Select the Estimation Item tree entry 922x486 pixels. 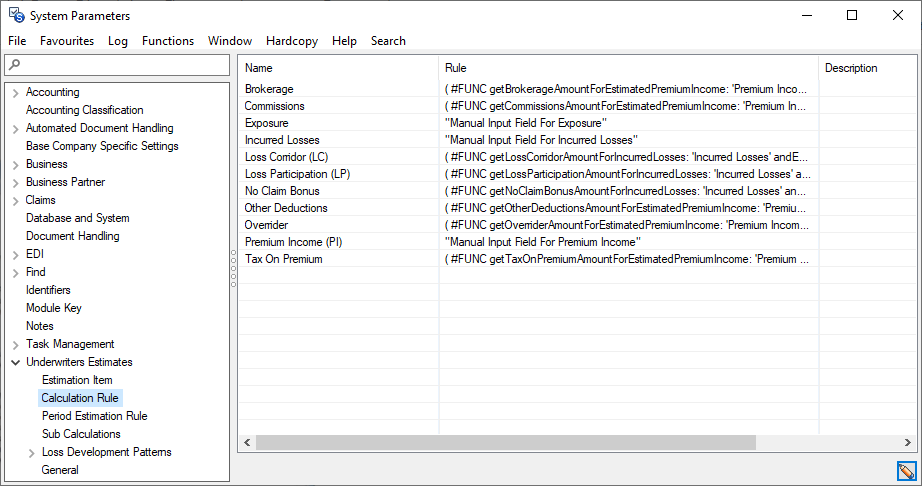pos(77,380)
